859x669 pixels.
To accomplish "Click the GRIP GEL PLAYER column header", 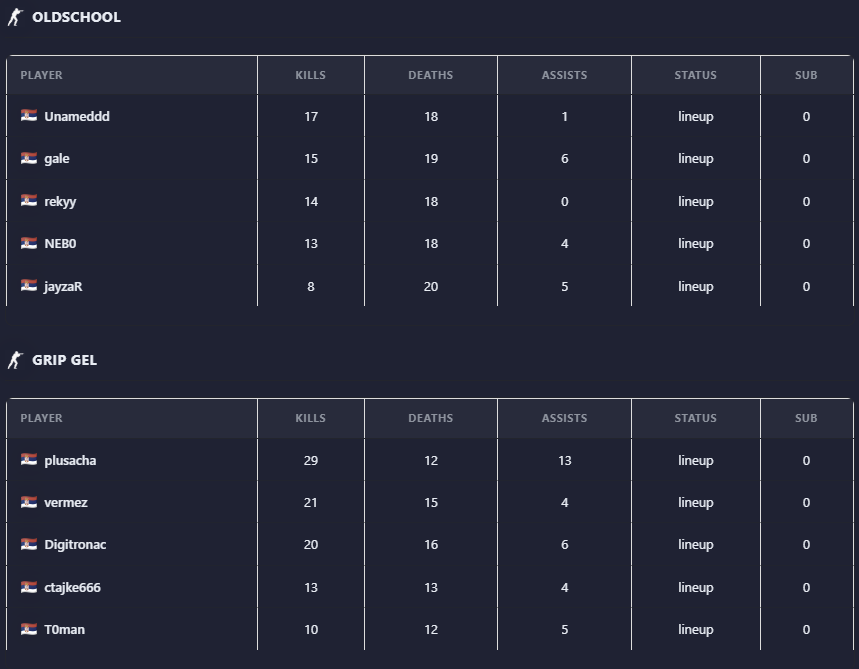I will click(x=42, y=418).
